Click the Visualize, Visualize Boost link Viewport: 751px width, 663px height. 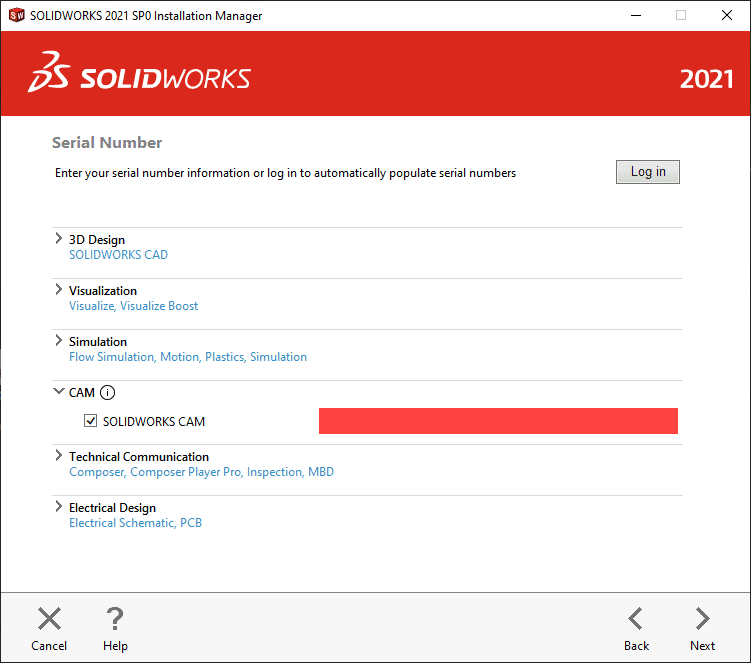pos(133,306)
